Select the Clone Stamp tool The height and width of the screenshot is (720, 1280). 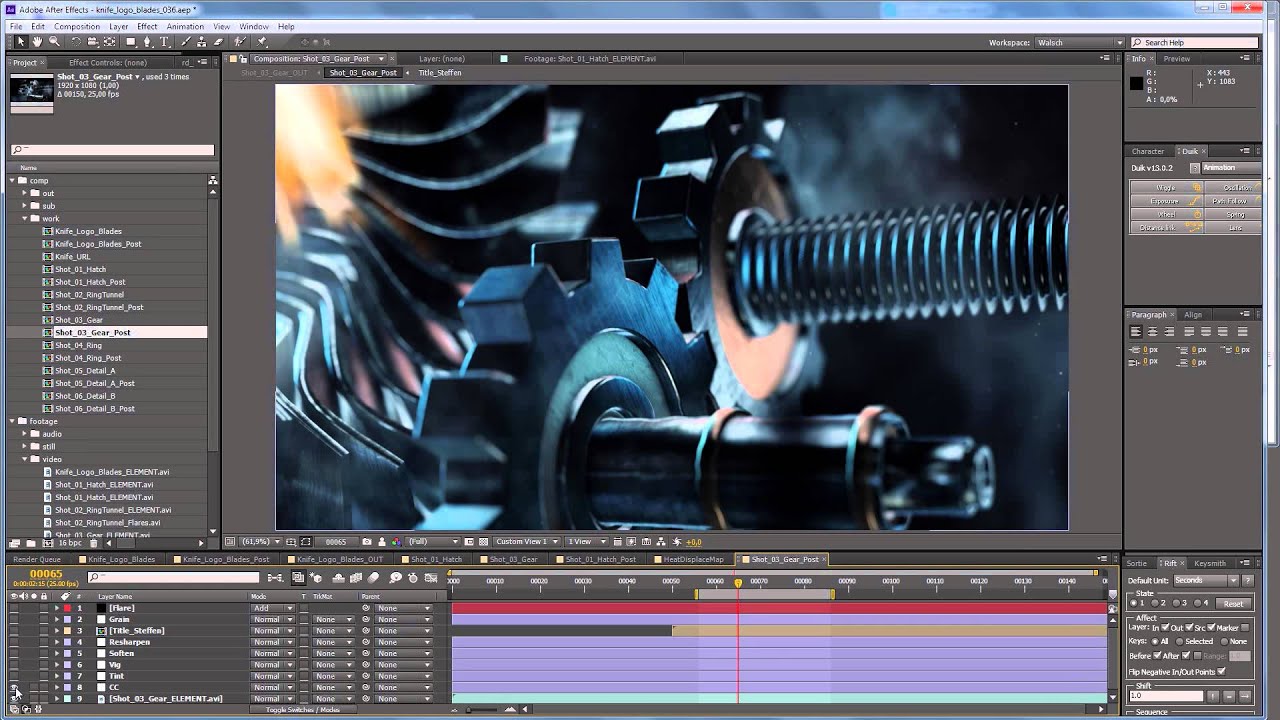202,42
